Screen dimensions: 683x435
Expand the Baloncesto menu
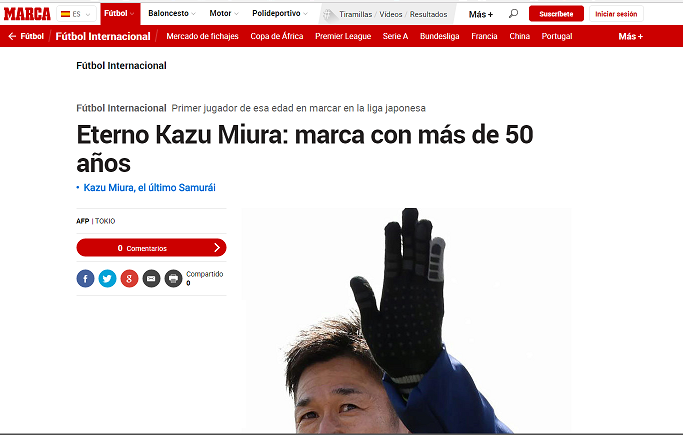pos(172,13)
